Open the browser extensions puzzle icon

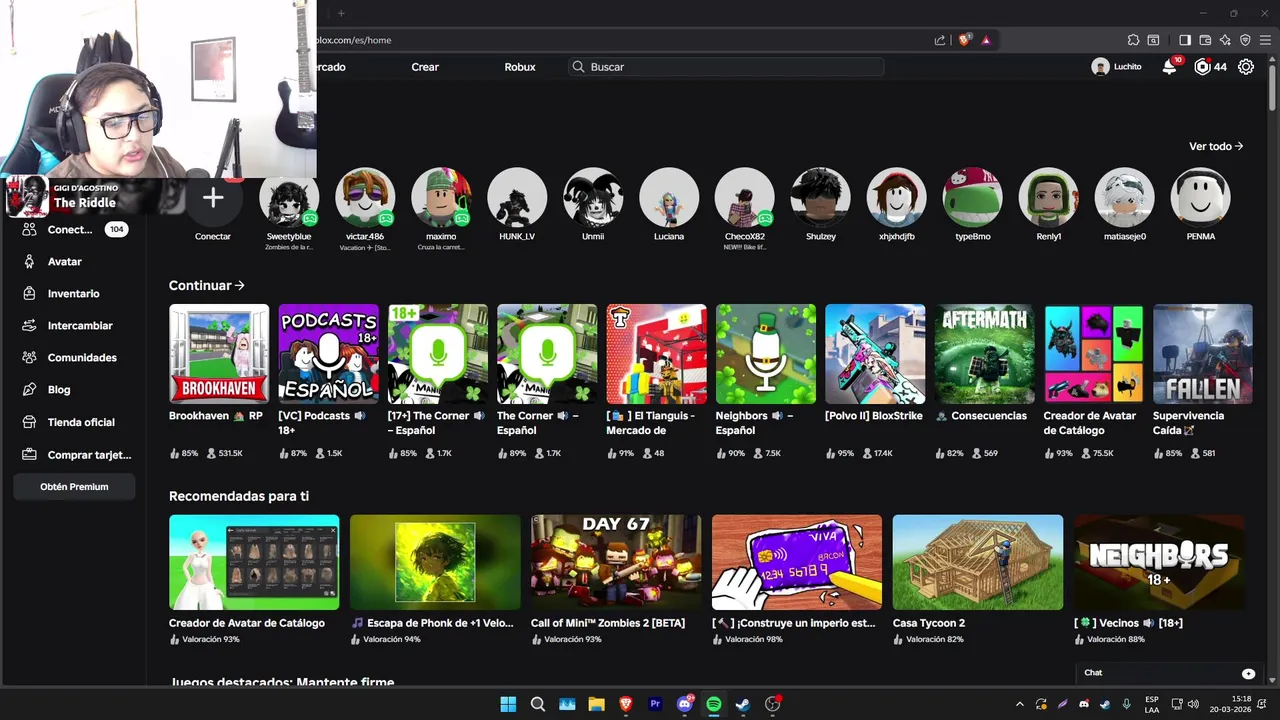click(x=1133, y=40)
